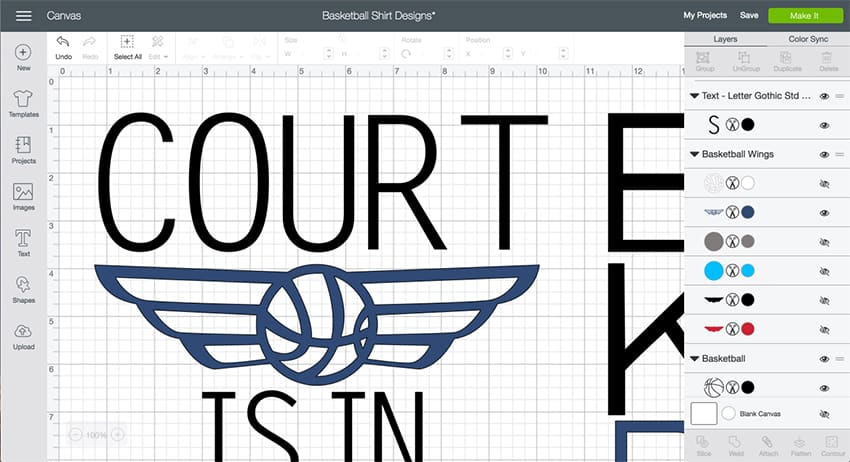The image size is (850, 462).
Task: Click the rotate icon in the toolbar
Action: point(406,53)
